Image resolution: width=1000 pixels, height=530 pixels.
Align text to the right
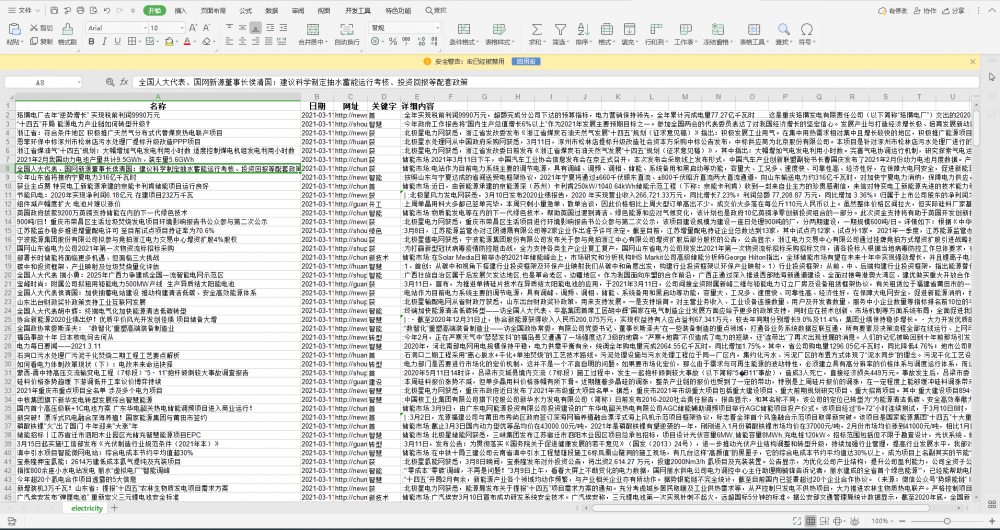(256, 42)
